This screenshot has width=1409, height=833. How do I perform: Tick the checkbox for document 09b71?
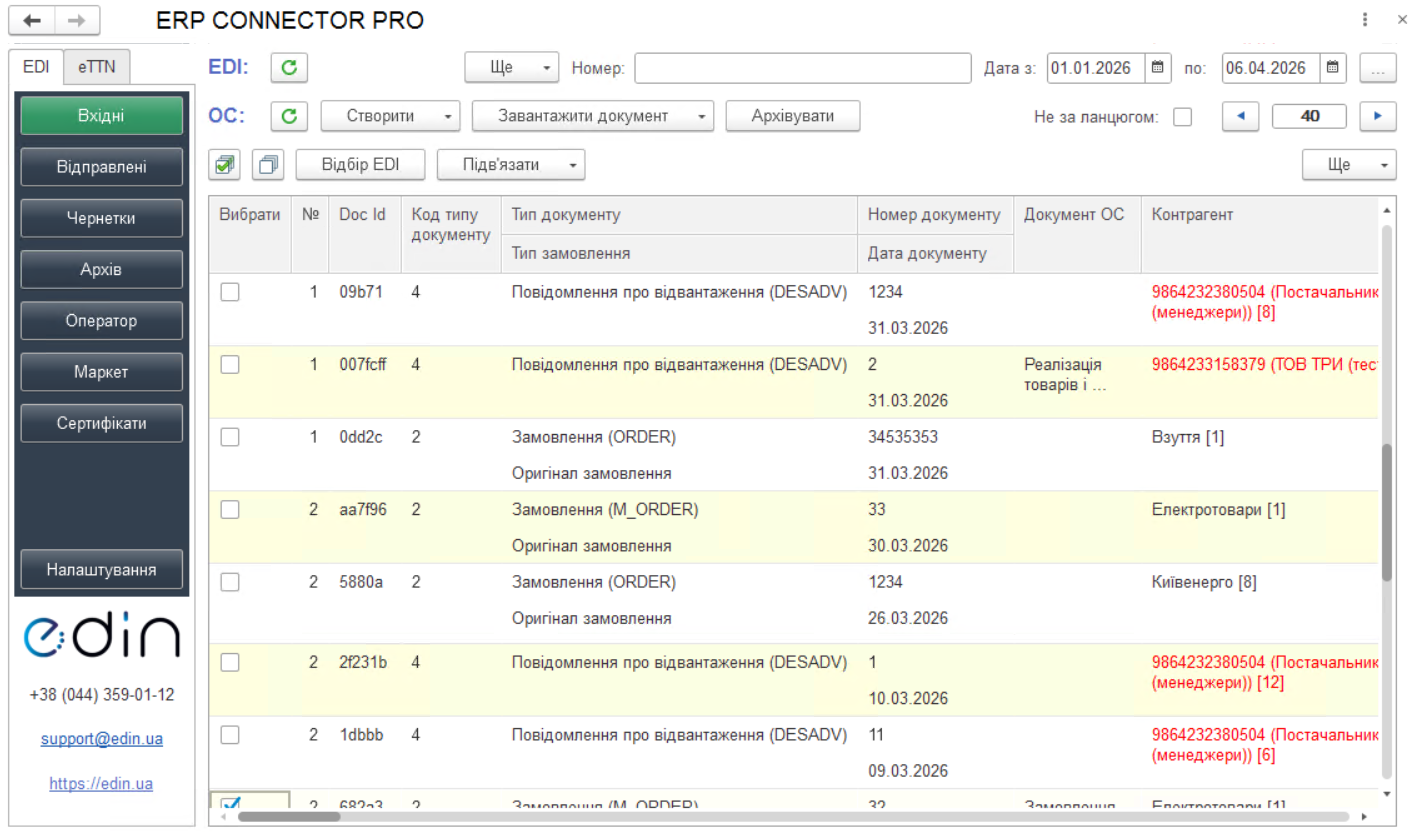coord(230,292)
